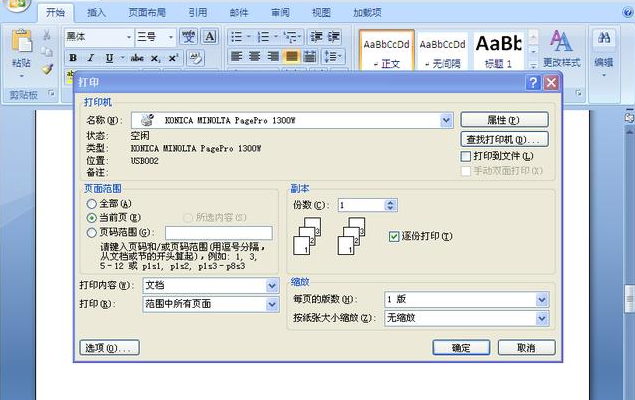The image size is (635, 400).
Task: Toggle Italic formatting
Action: point(91,58)
